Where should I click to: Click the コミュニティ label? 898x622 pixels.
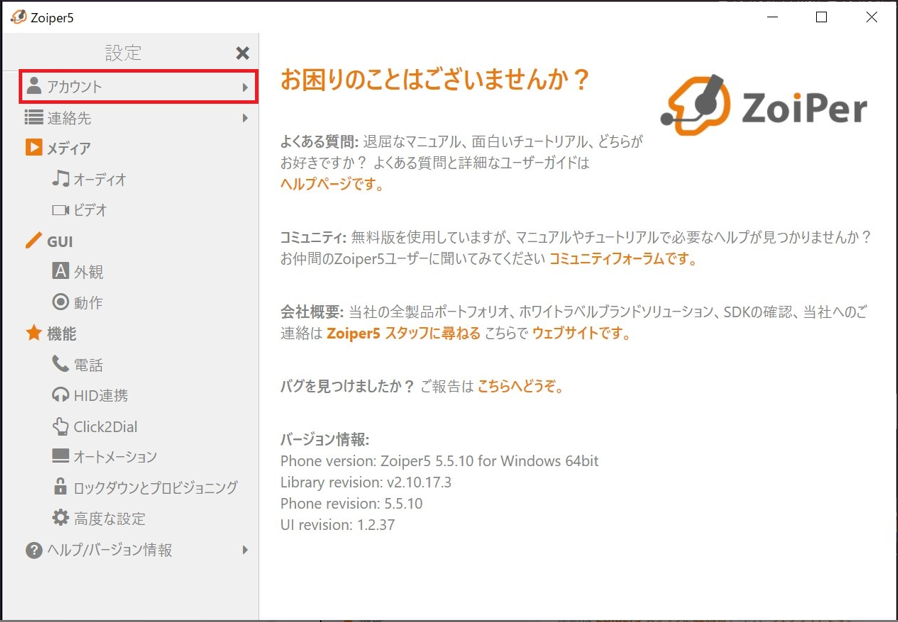point(313,237)
